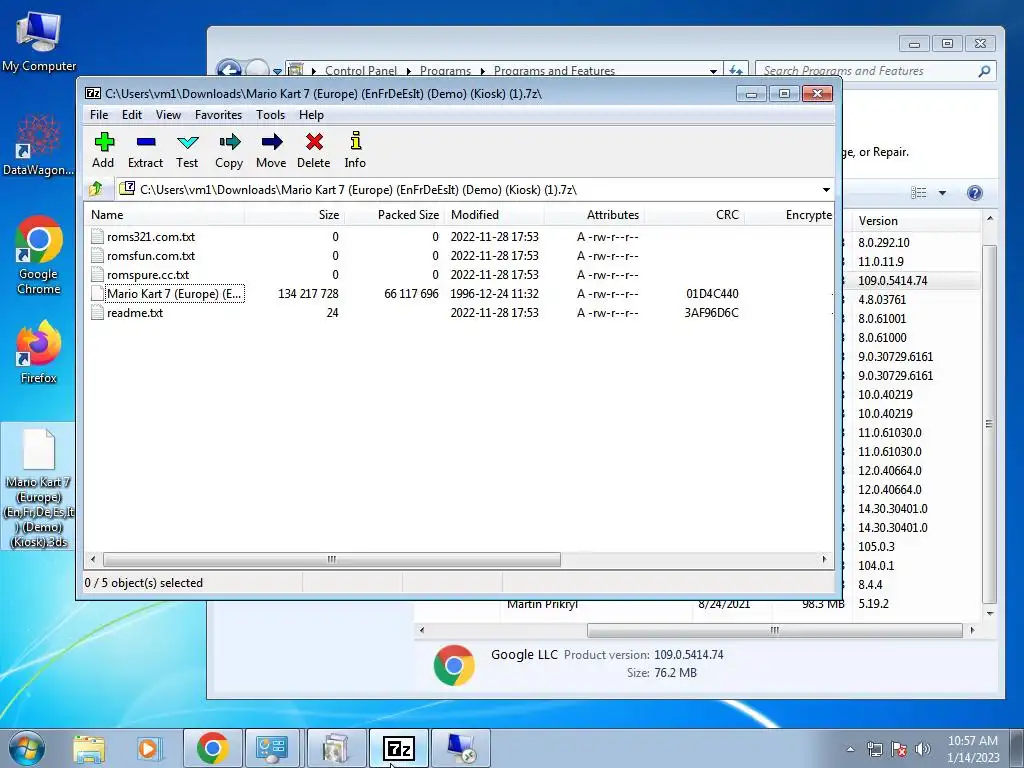Open the View menu
Viewport: 1024px width, 768px height.
click(x=168, y=115)
